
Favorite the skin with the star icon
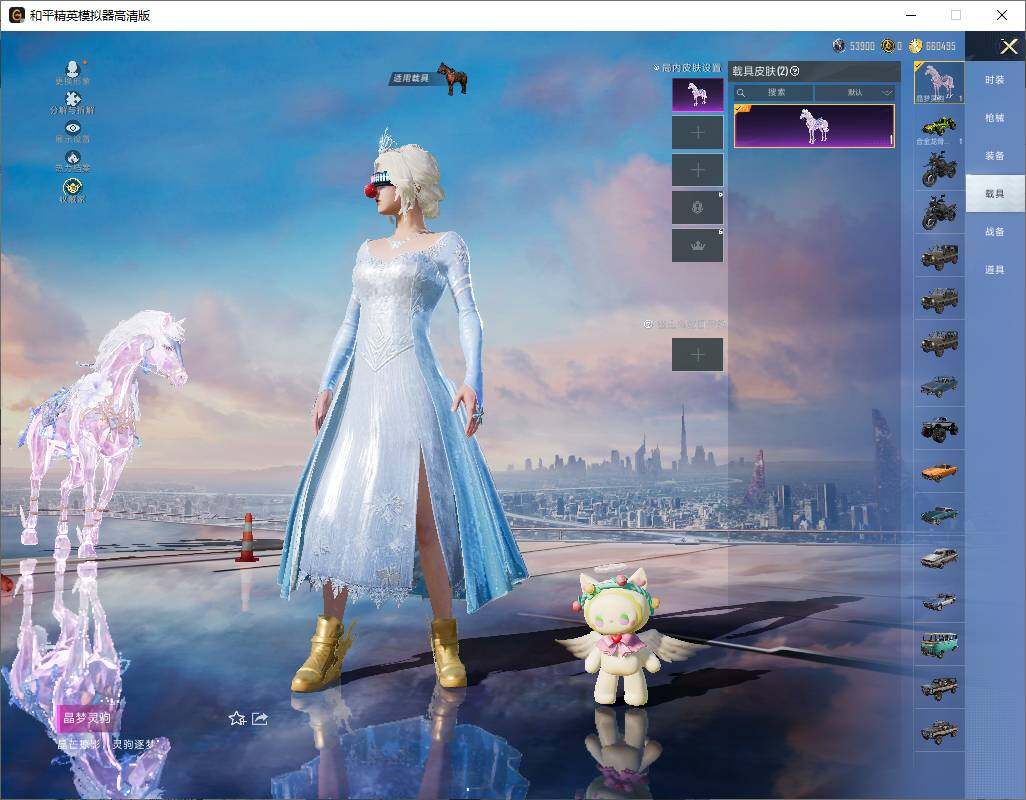(x=237, y=718)
